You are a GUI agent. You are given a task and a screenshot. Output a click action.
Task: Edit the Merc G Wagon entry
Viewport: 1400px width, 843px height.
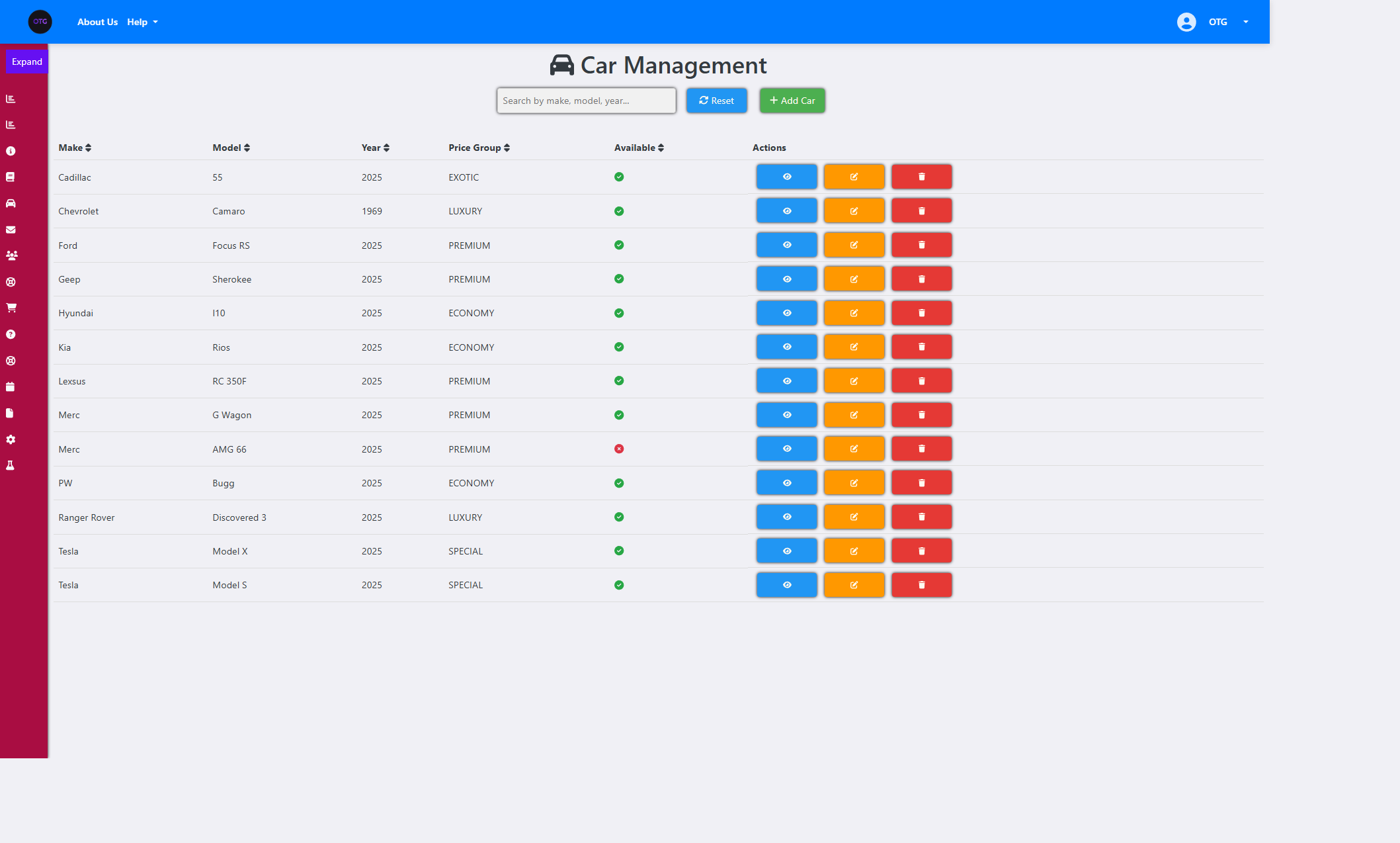[854, 415]
